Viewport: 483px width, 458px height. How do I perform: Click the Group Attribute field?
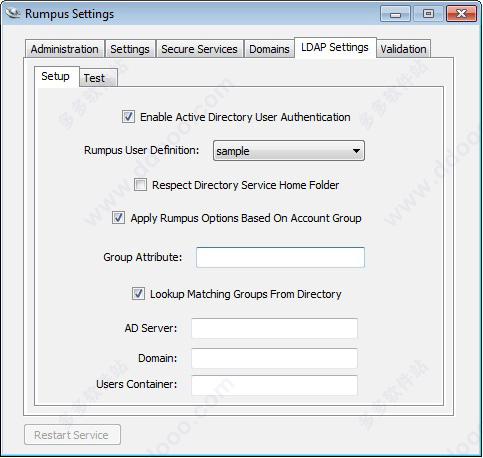coord(280,257)
